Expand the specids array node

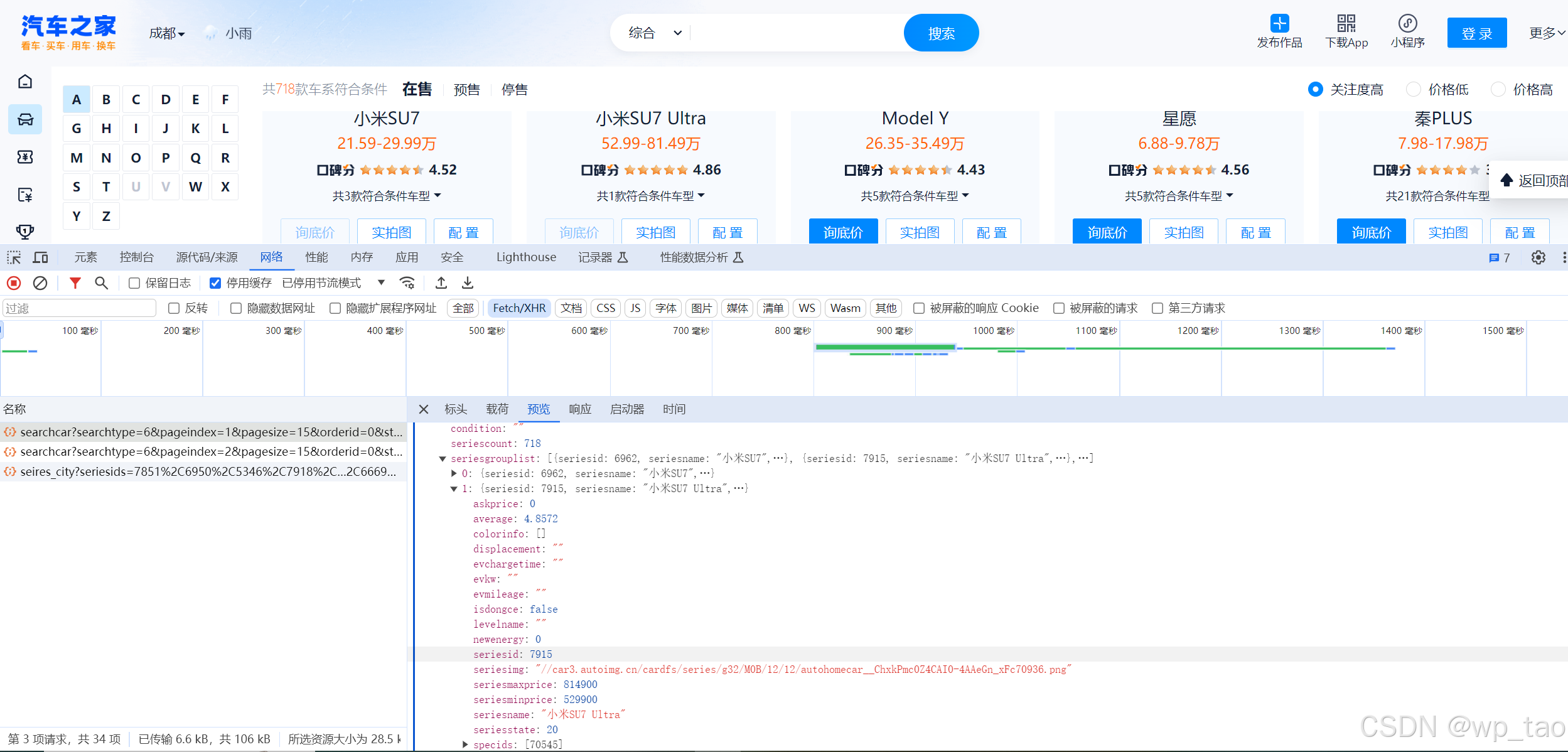pyautogui.click(x=465, y=744)
